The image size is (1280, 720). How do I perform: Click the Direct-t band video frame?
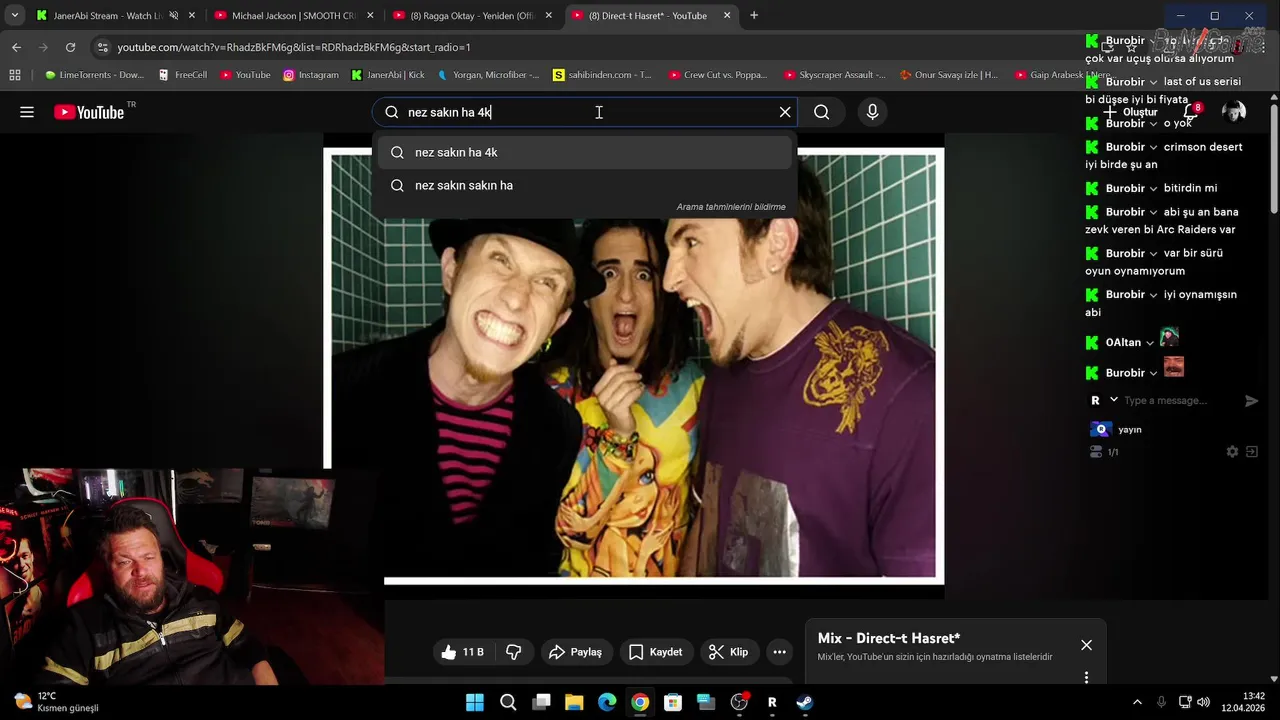[634, 365]
